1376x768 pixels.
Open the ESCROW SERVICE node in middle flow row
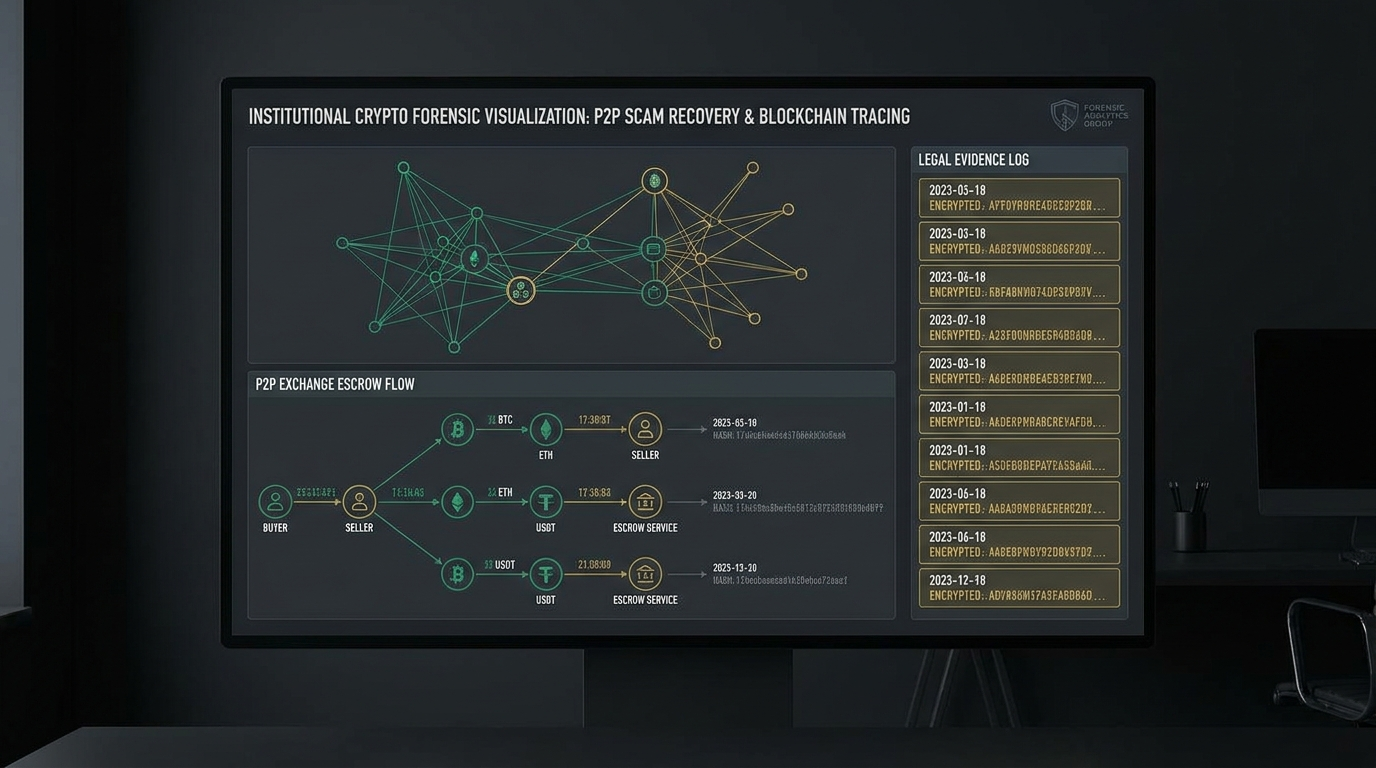[x=645, y=501]
